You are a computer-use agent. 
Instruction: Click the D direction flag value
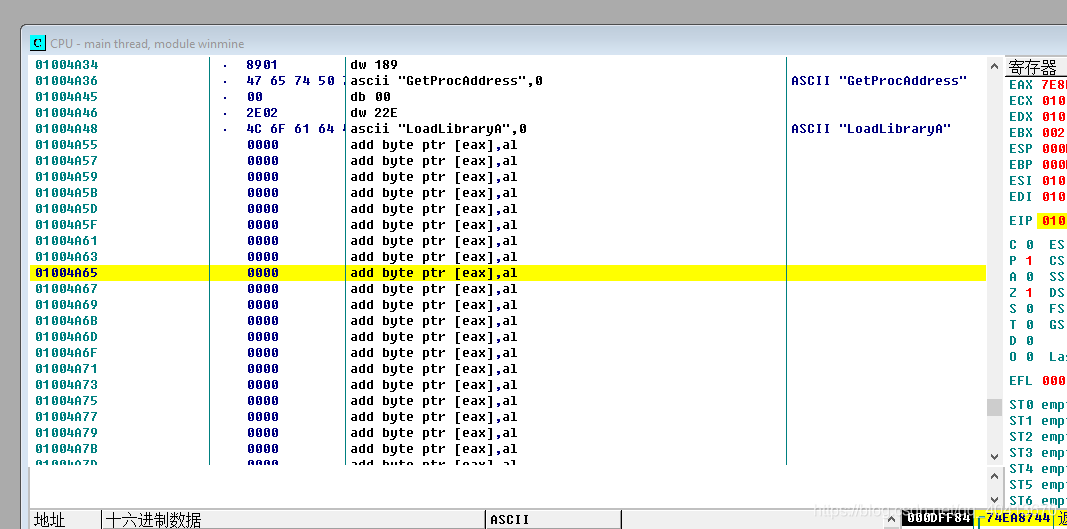click(x=1030, y=341)
